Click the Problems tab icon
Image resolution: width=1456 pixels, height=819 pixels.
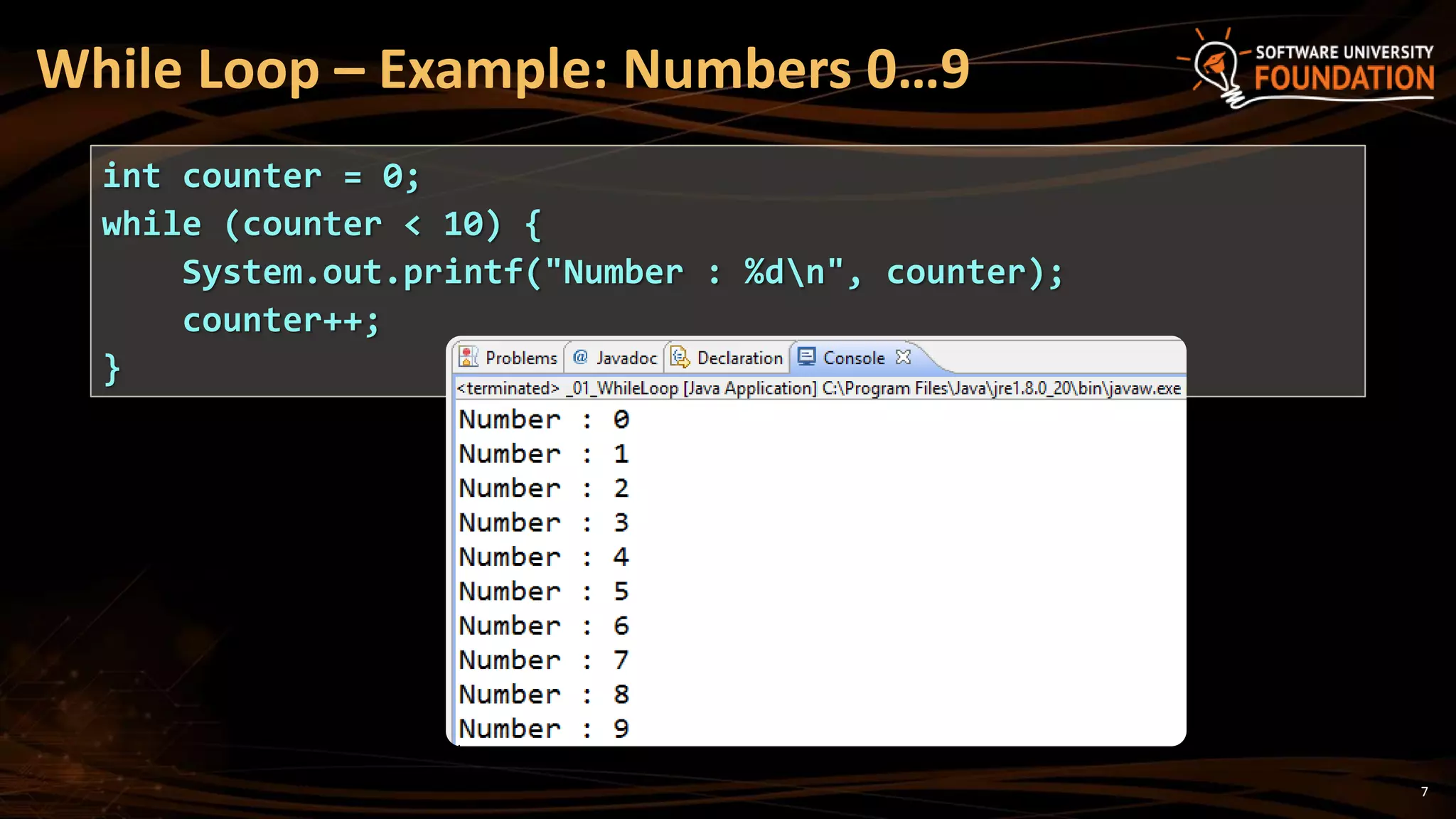coord(469,357)
